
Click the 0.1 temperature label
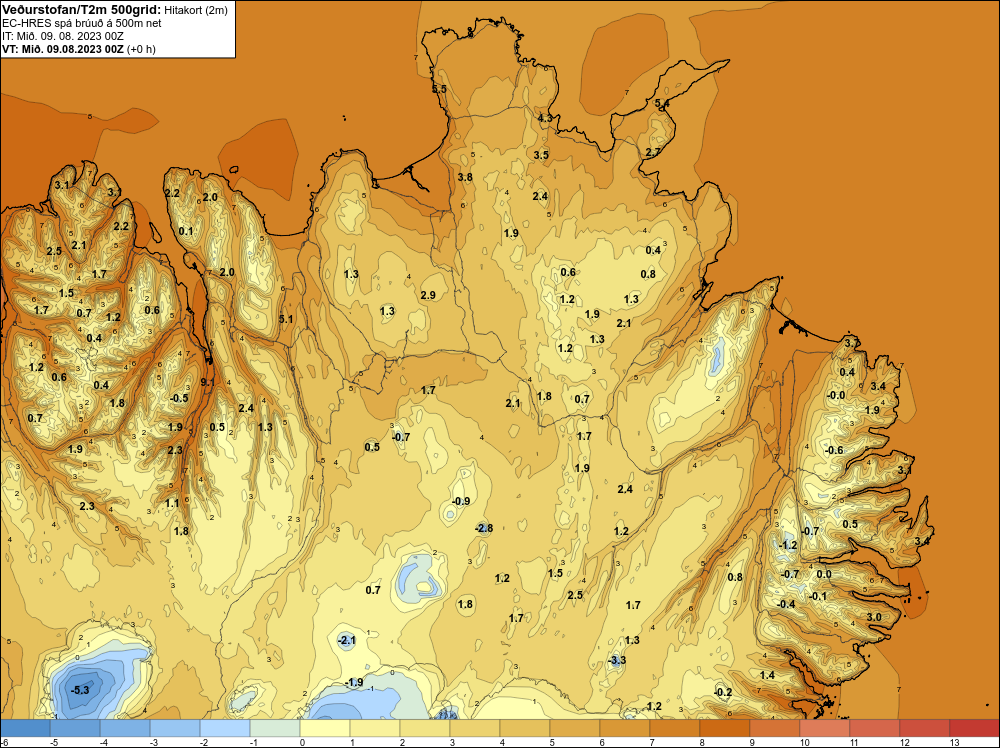click(186, 231)
